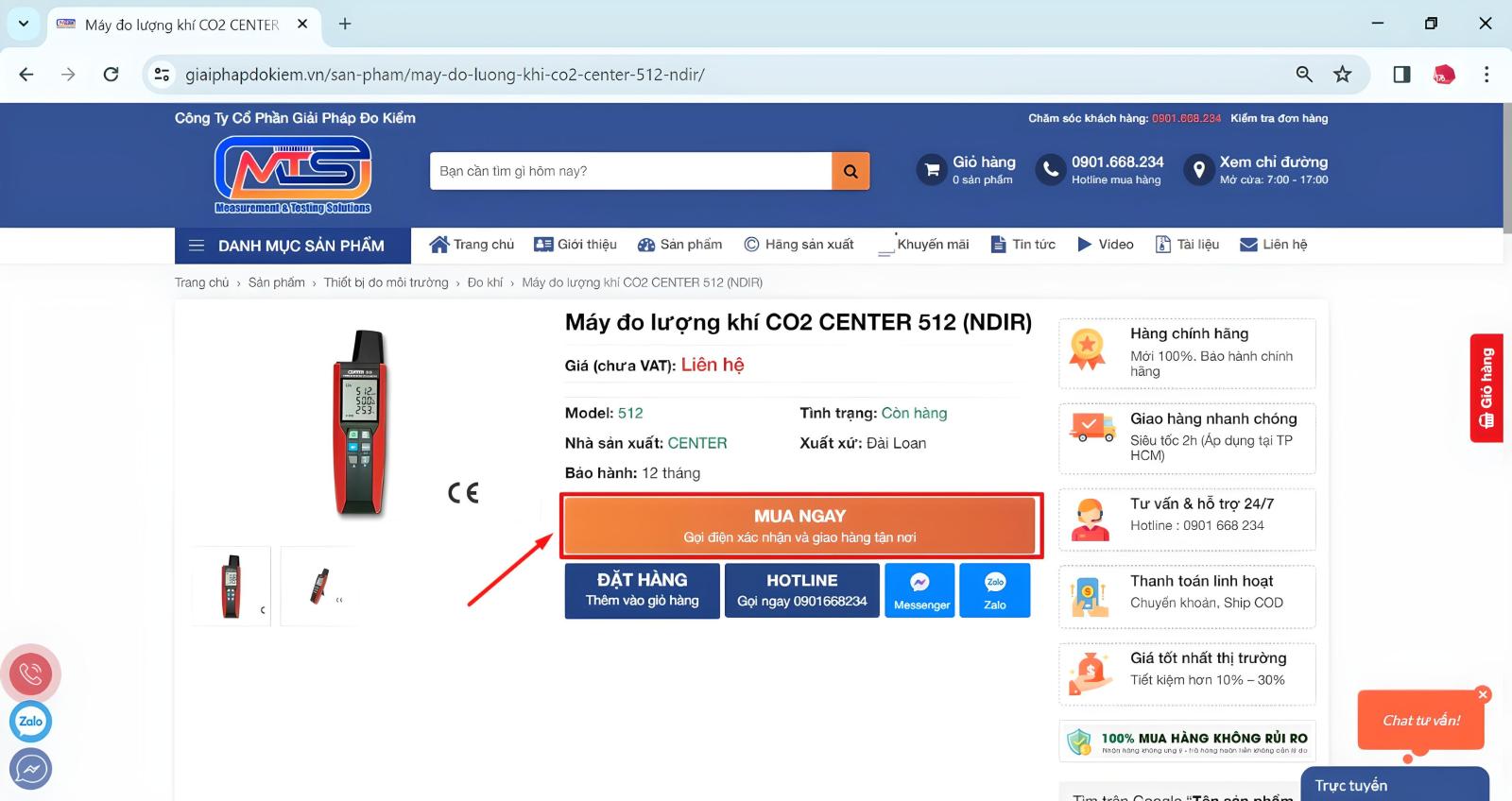The height and width of the screenshot is (801, 1512).
Task: Click the hotline phone icon in header
Action: pyautogui.click(x=1051, y=170)
